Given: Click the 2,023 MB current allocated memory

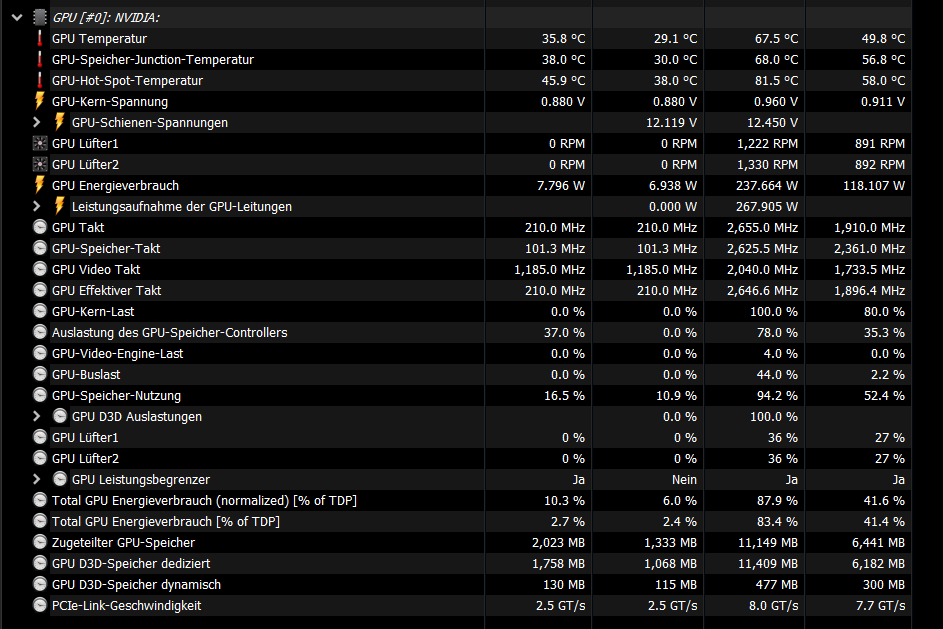Looking at the screenshot, I should tap(558, 543).
